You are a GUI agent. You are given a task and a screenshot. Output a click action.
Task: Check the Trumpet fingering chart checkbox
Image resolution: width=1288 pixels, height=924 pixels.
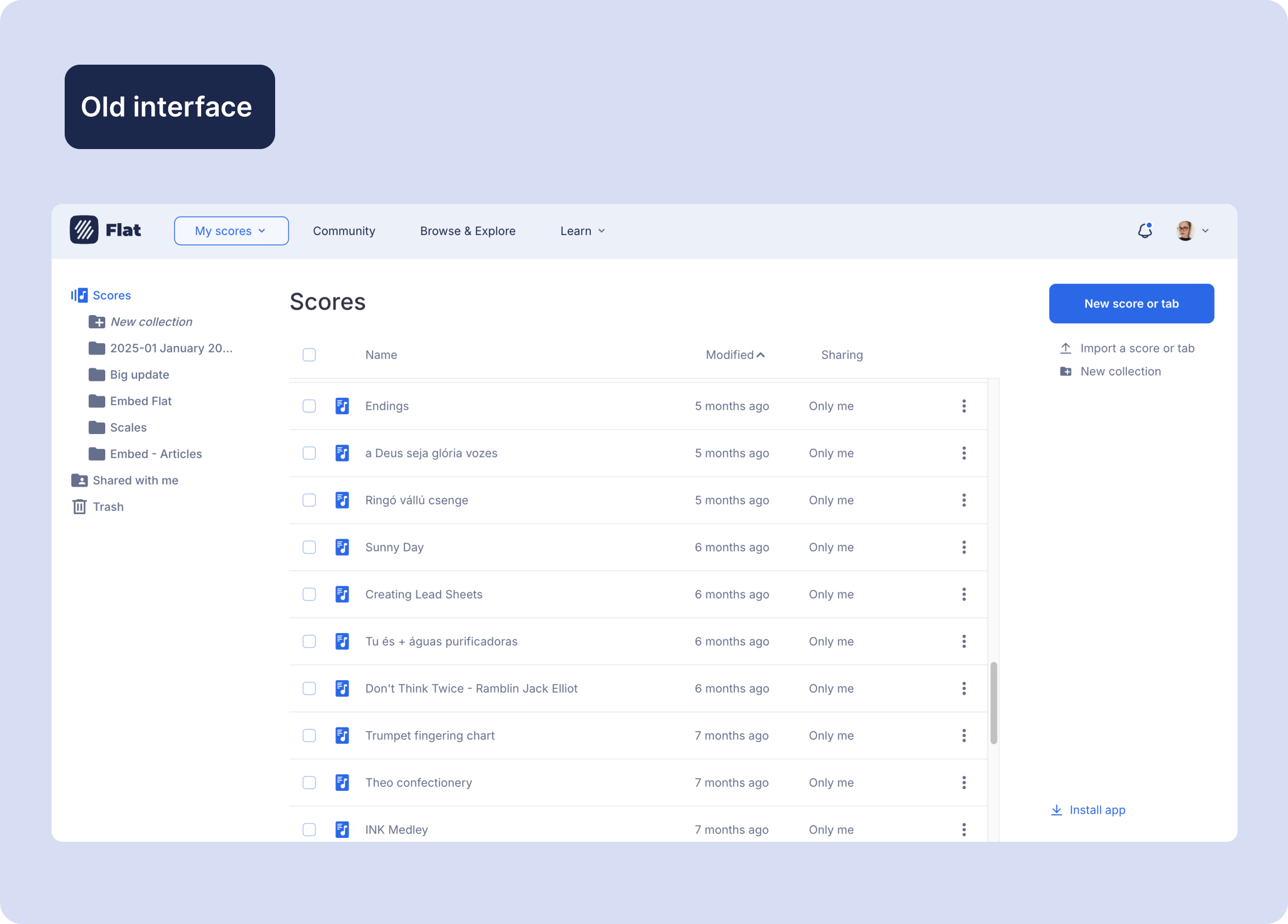[309, 736]
